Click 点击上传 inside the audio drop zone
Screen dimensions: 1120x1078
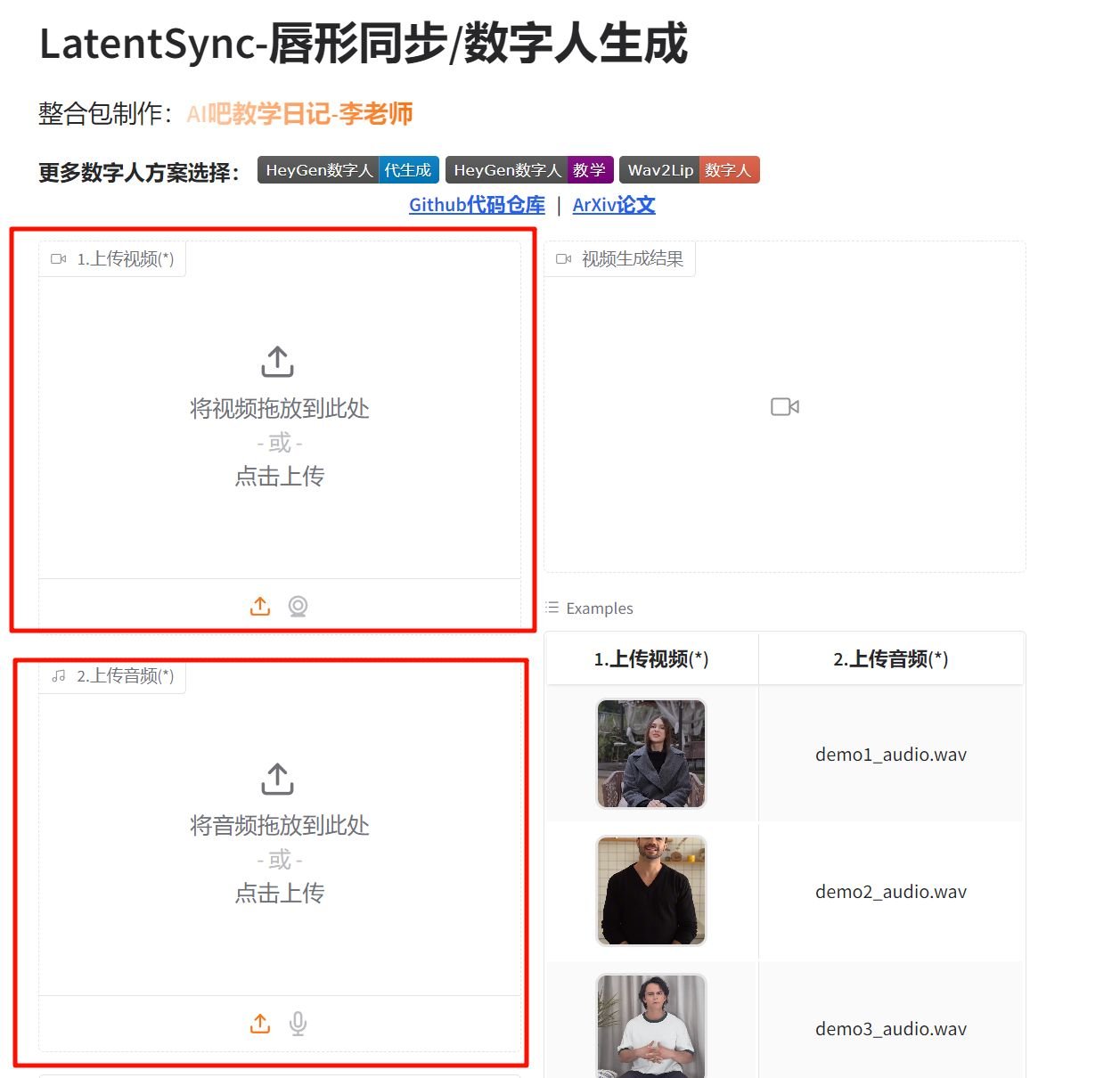tap(278, 893)
